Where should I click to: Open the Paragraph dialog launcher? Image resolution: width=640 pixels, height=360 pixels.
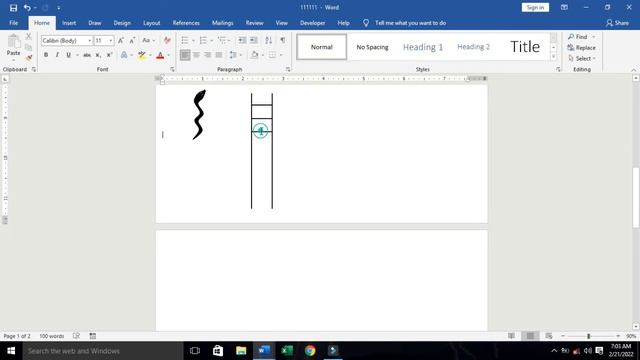point(288,69)
